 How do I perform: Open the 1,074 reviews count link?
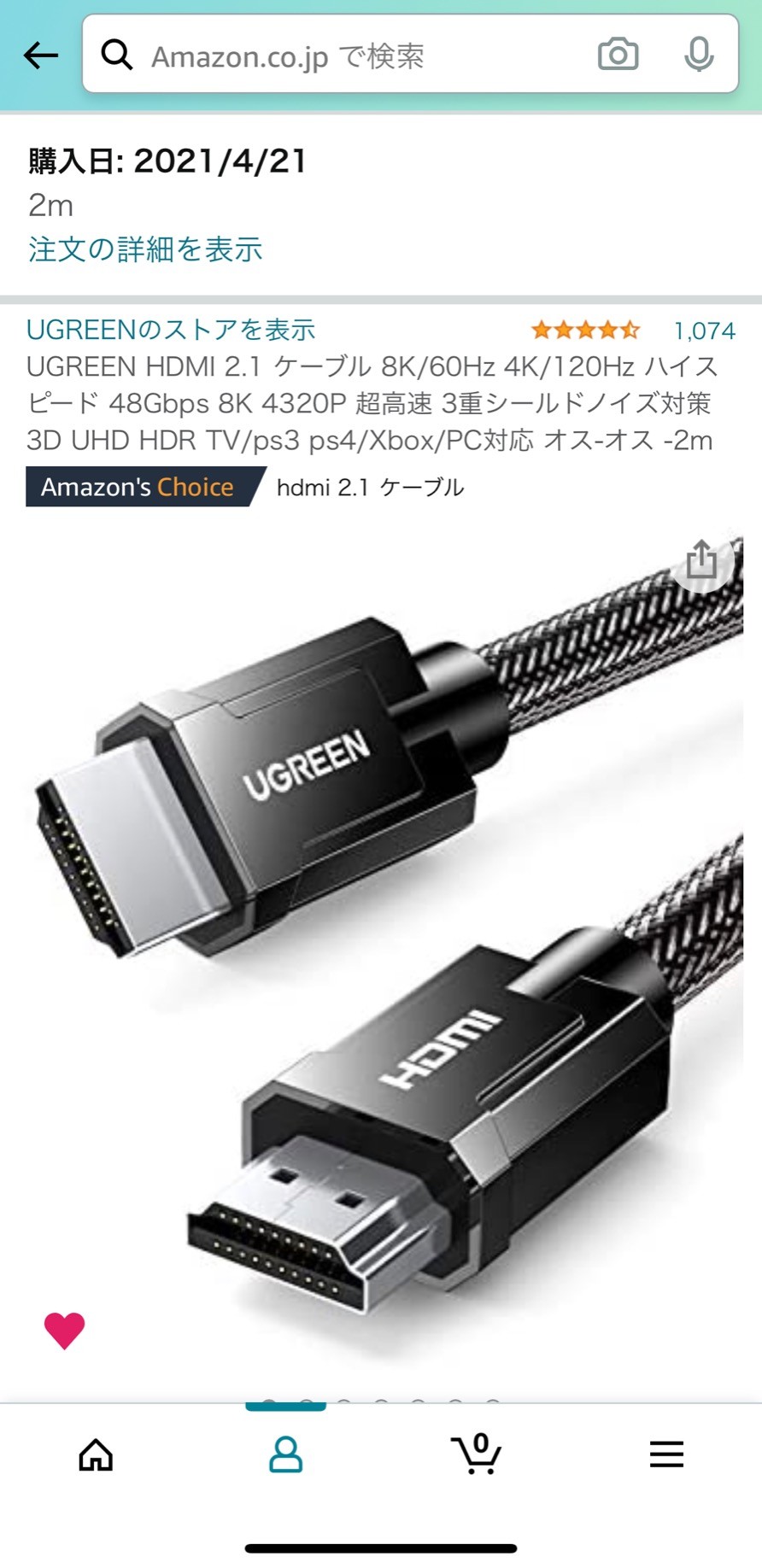[704, 331]
